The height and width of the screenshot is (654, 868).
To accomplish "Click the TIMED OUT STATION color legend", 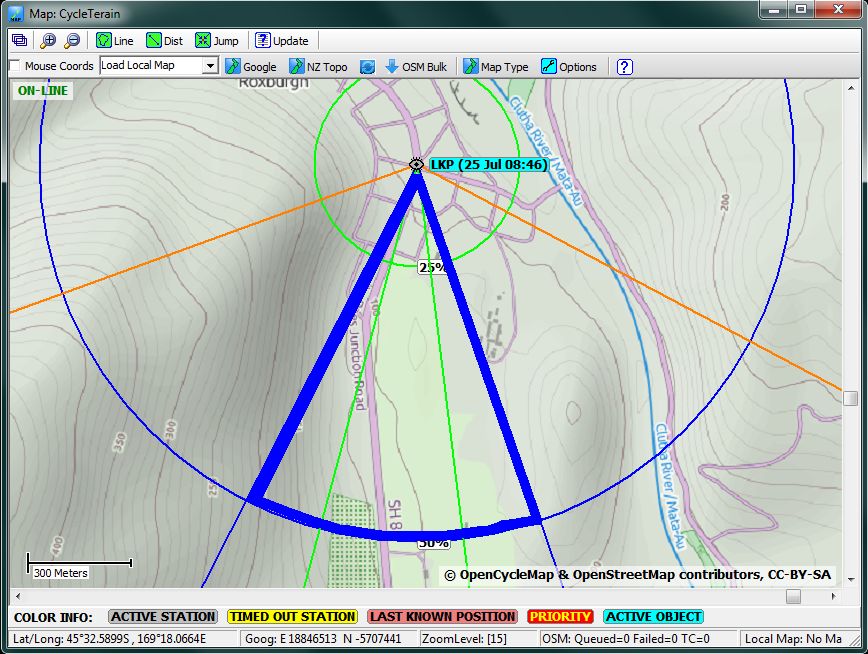I will [x=293, y=616].
